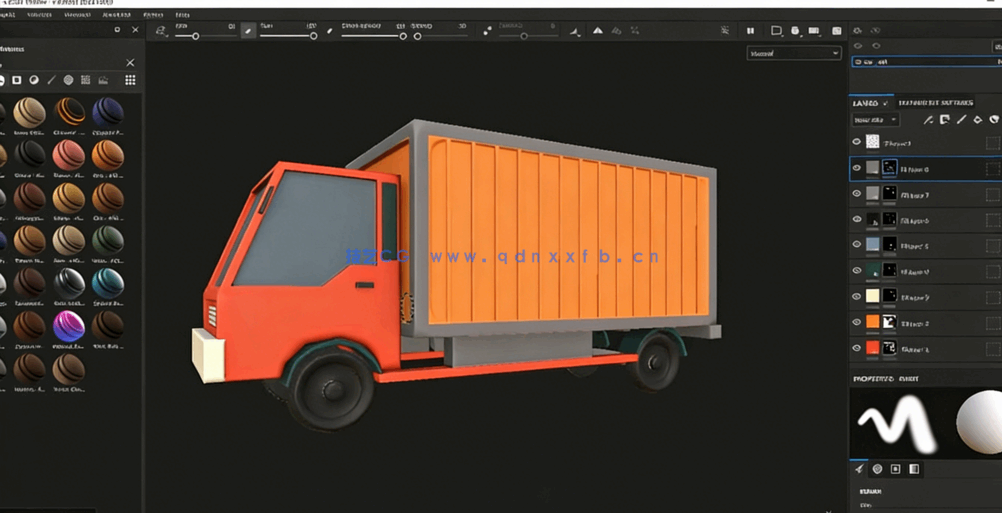Click the brush stroke preview thumbnail
The image size is (1002, 513).
[894, 421]
